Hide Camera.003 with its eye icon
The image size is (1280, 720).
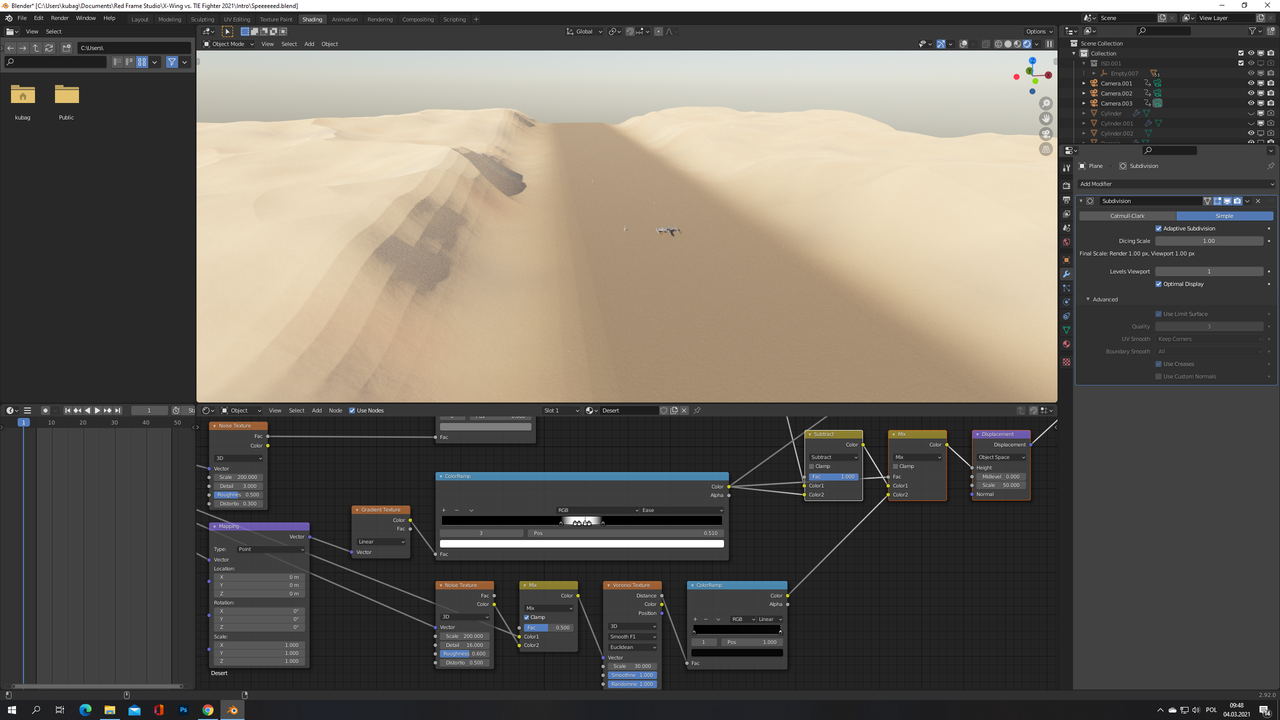(1251, 103)
